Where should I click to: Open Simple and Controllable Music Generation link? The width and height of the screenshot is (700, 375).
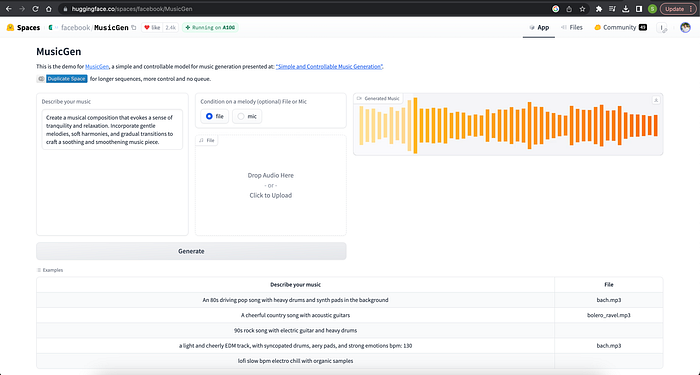pos(329,67)
